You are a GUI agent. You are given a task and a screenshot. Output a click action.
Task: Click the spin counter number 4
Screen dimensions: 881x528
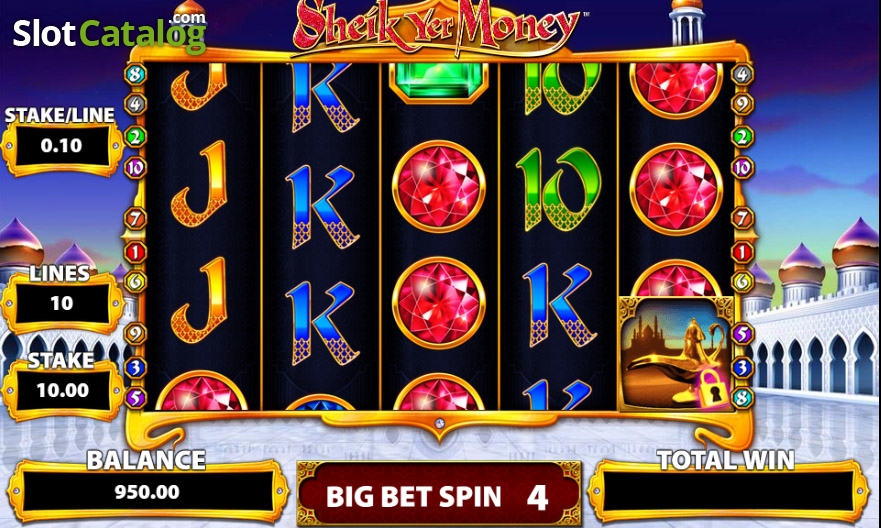[537, 497]
